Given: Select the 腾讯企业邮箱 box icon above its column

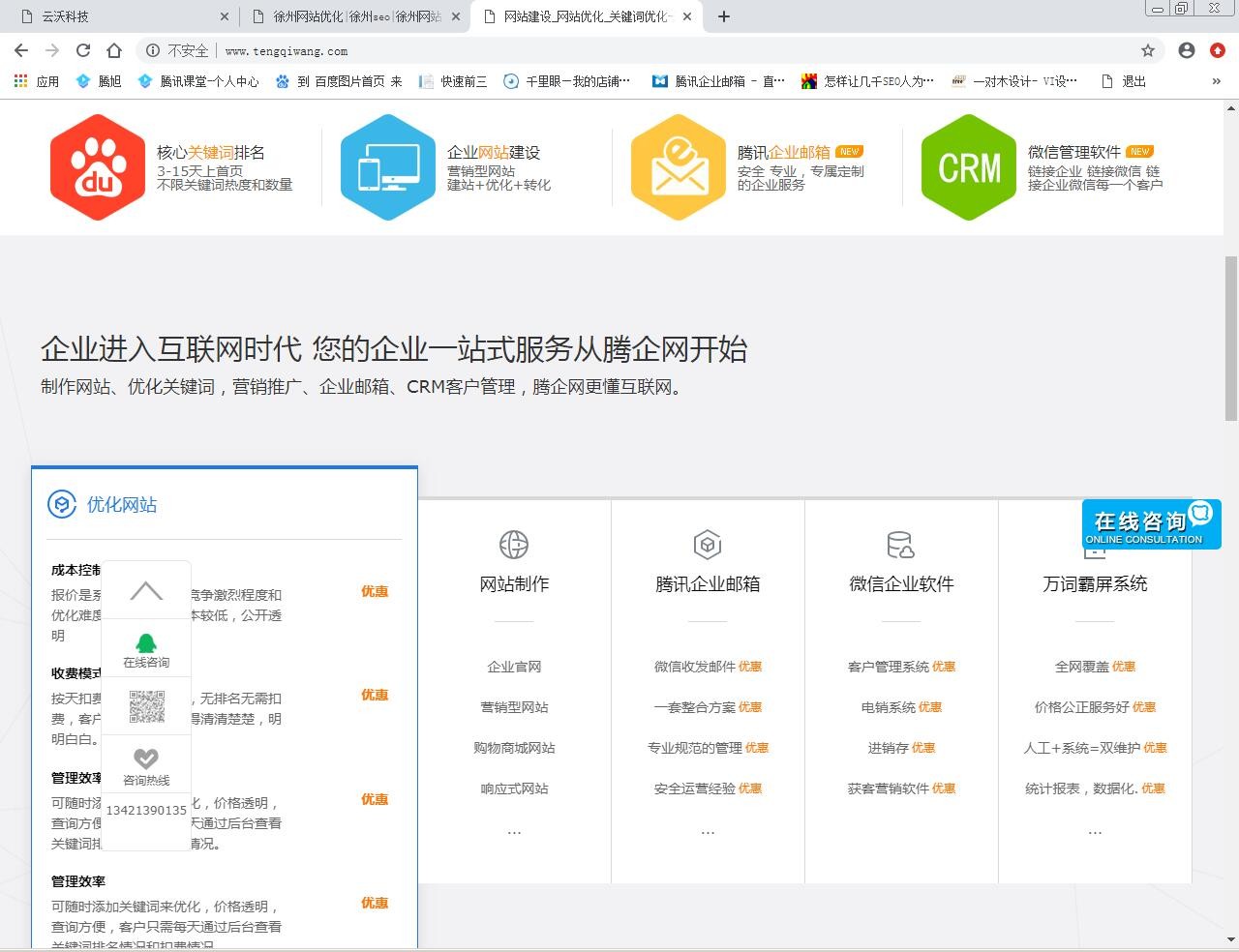Looking at the screenshot, I should coord(708,544).
